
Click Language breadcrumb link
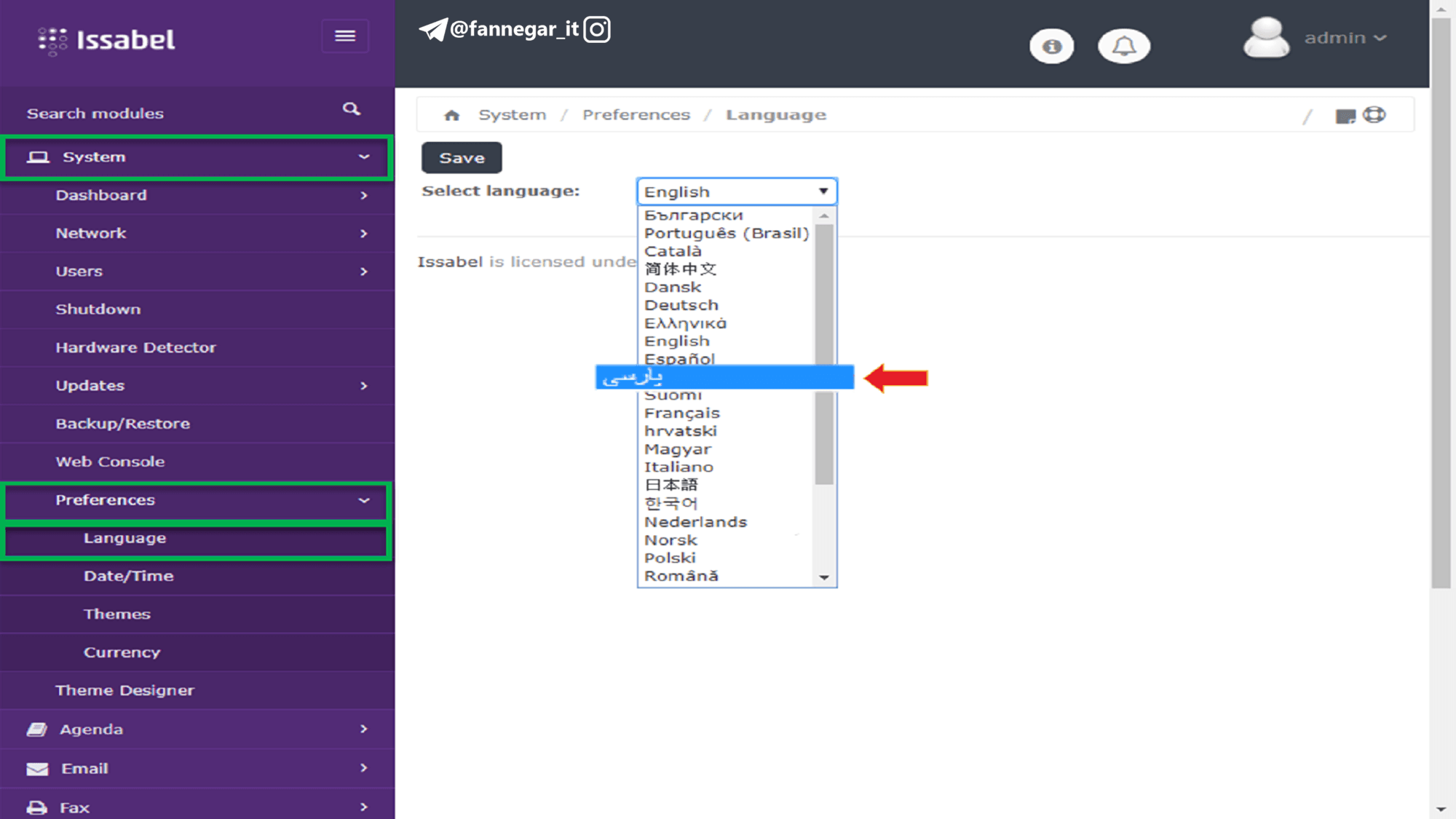tap(776, 115)
